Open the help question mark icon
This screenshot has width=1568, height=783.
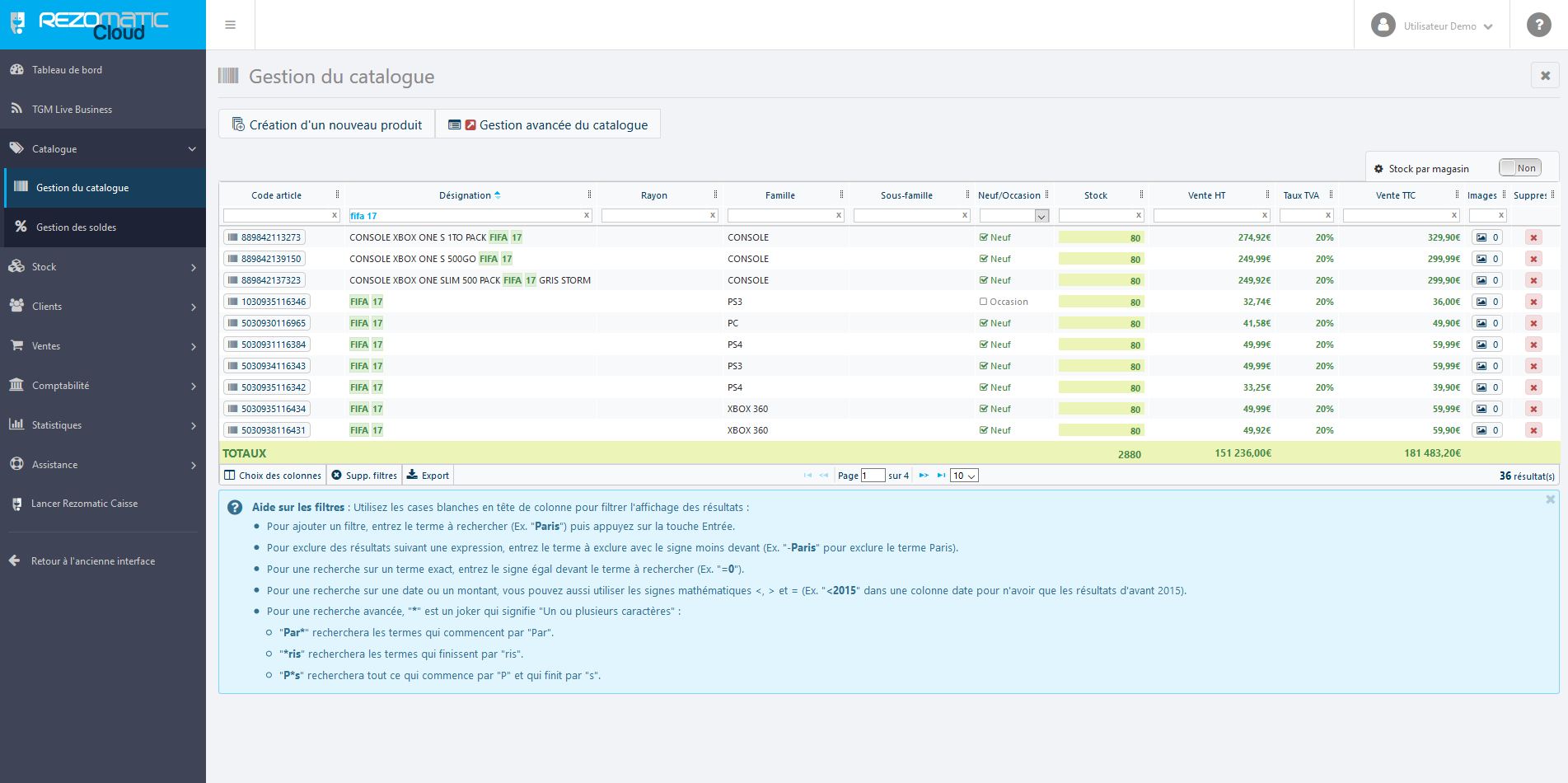tap(1538, 25)
